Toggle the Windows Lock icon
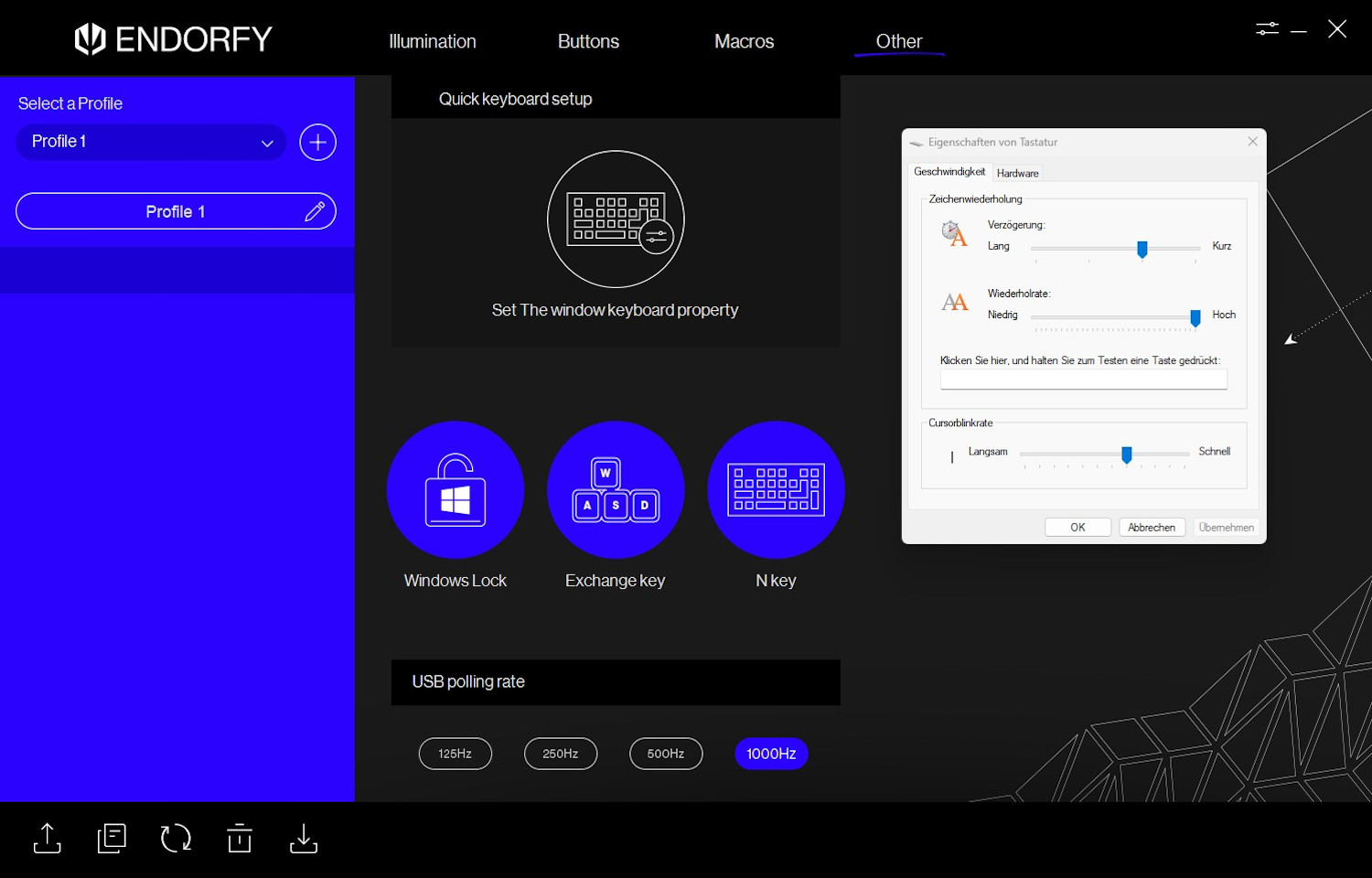Screen dimensions: 1372x878 [456, 490]
